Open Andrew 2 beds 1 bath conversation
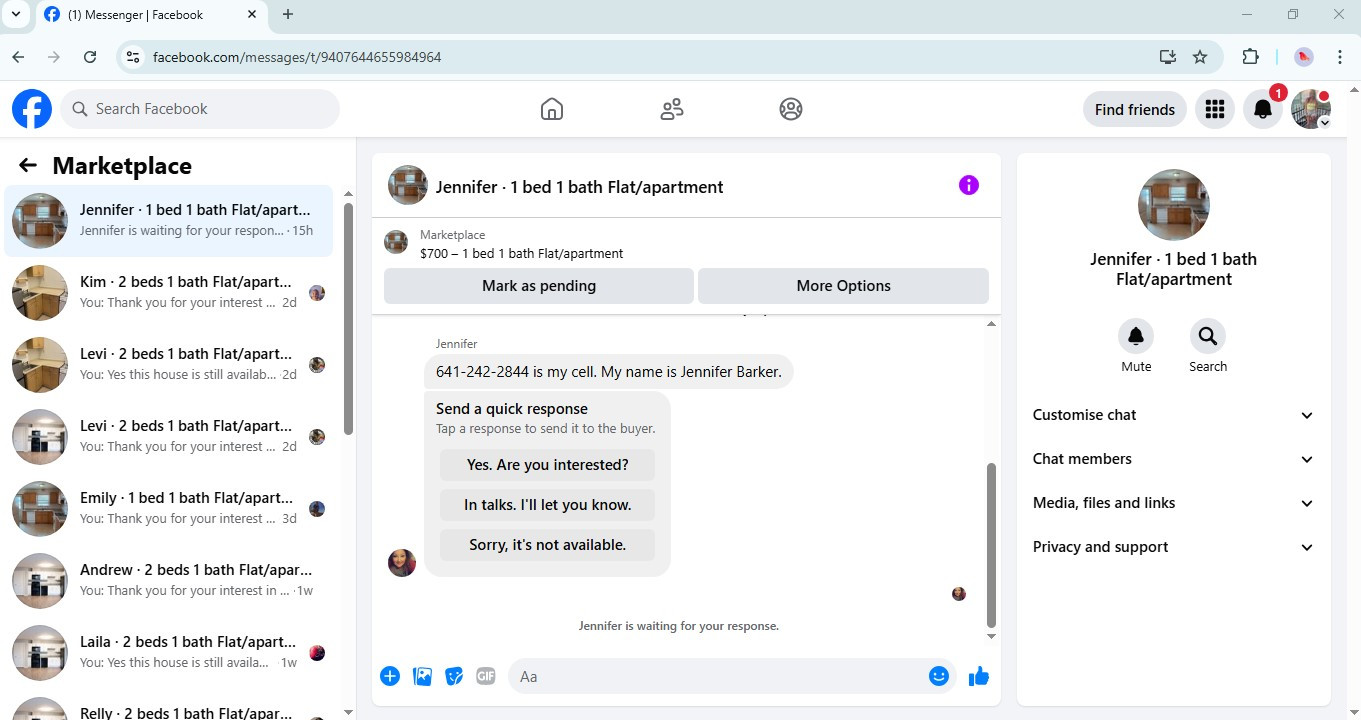This screenshot has height=720, width=1361. 169,581
